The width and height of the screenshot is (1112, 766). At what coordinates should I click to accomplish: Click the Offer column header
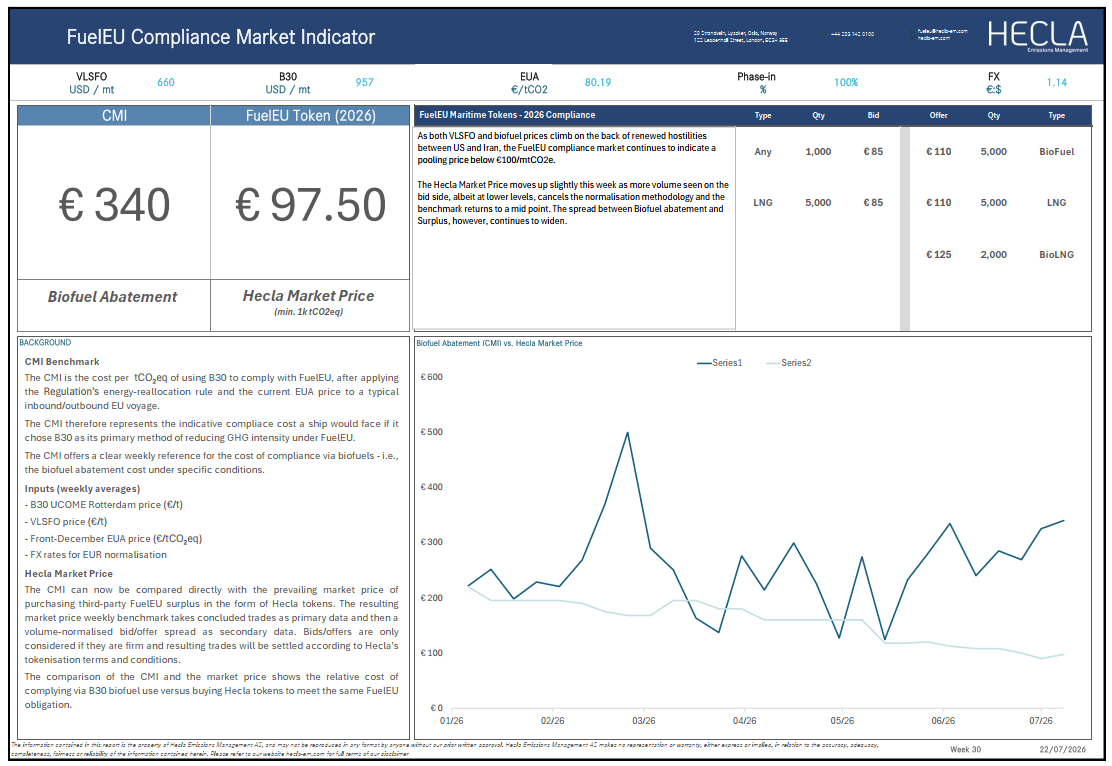(x=938, y=115)
